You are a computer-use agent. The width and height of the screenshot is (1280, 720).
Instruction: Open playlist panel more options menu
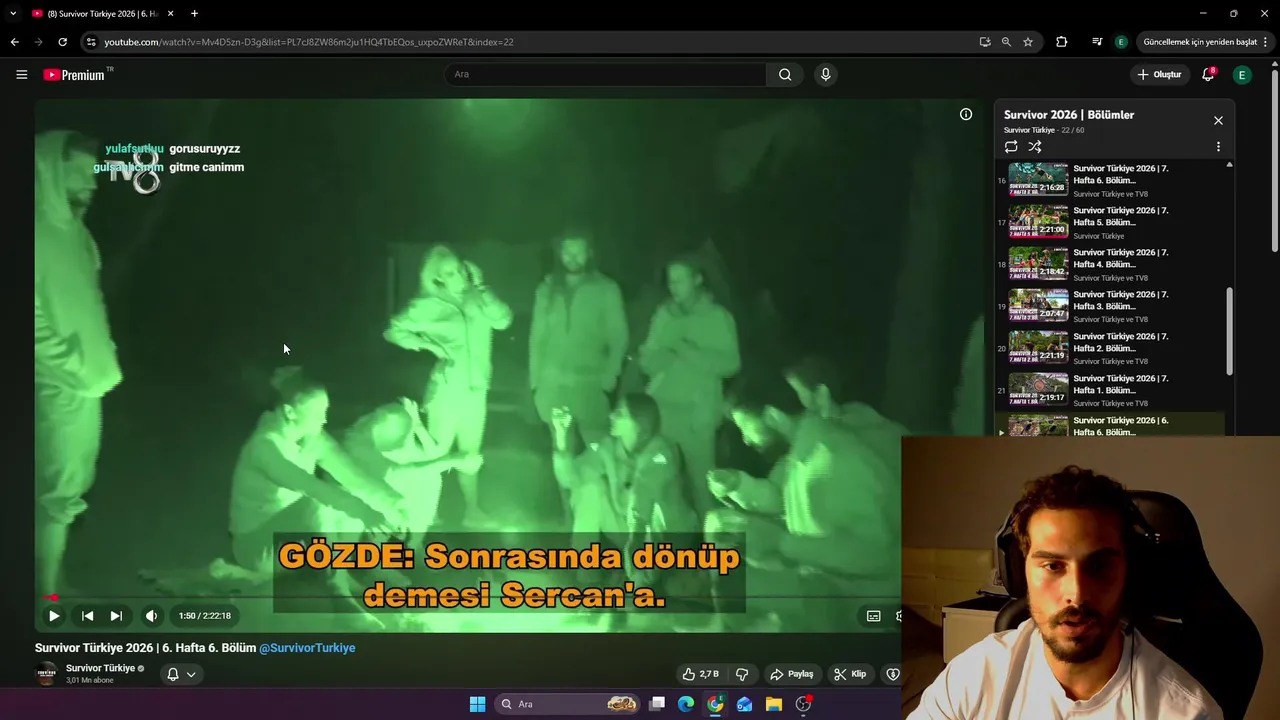tap(1218, 146)
